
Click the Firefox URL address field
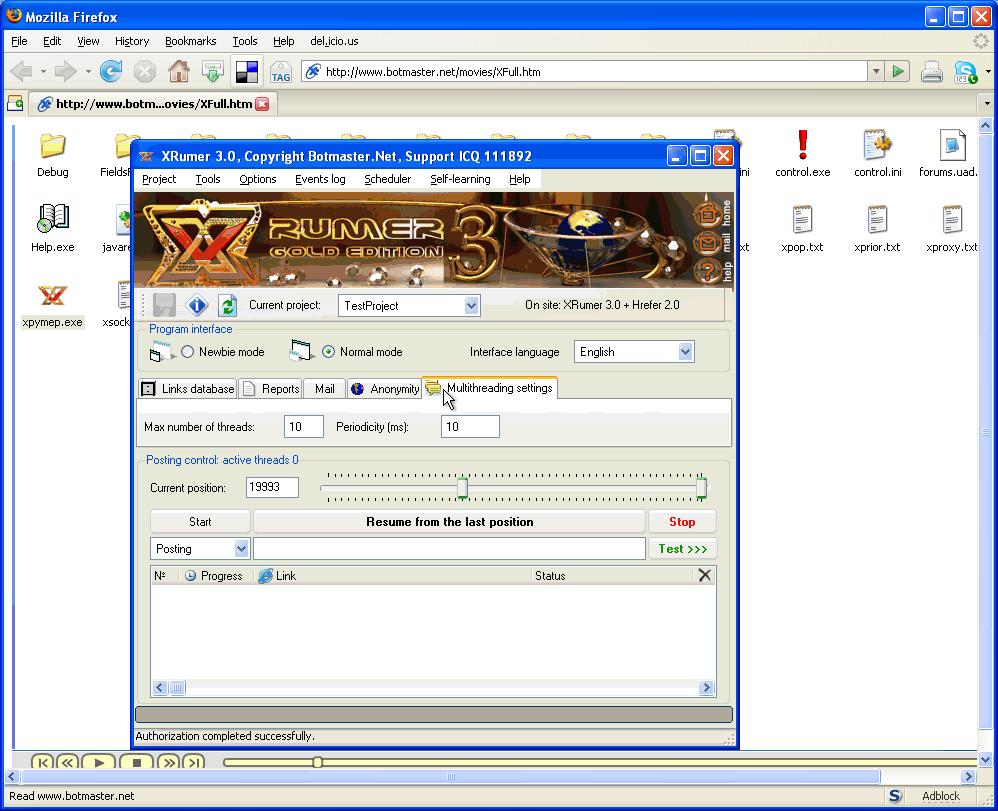pyautogui.click(x=586, y=72)
